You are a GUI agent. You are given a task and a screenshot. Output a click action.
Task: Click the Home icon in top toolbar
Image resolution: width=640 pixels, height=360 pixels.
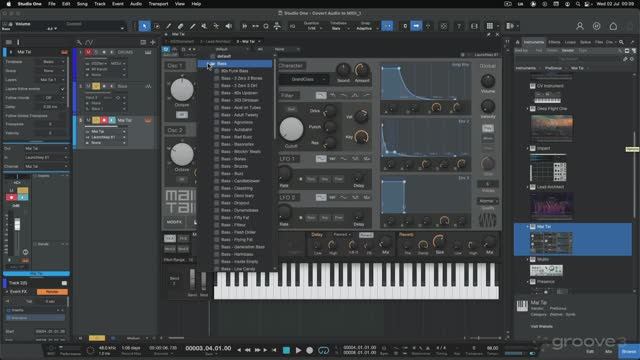(x=613, y=26)
